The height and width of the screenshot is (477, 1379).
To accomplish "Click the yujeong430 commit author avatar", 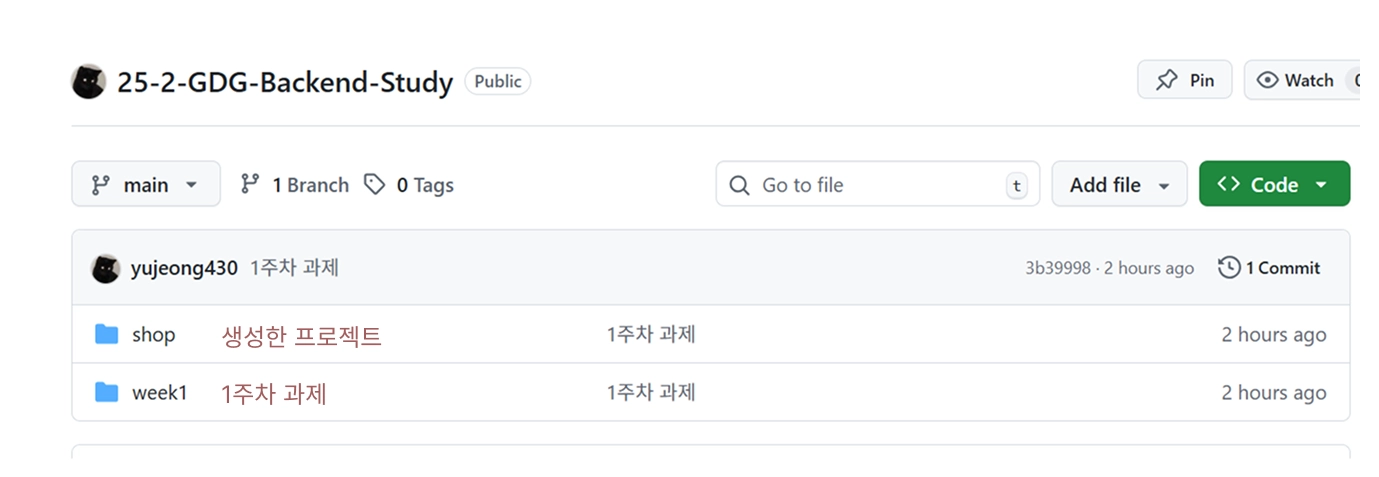I will pyautogui.click(x=105, y=268).
